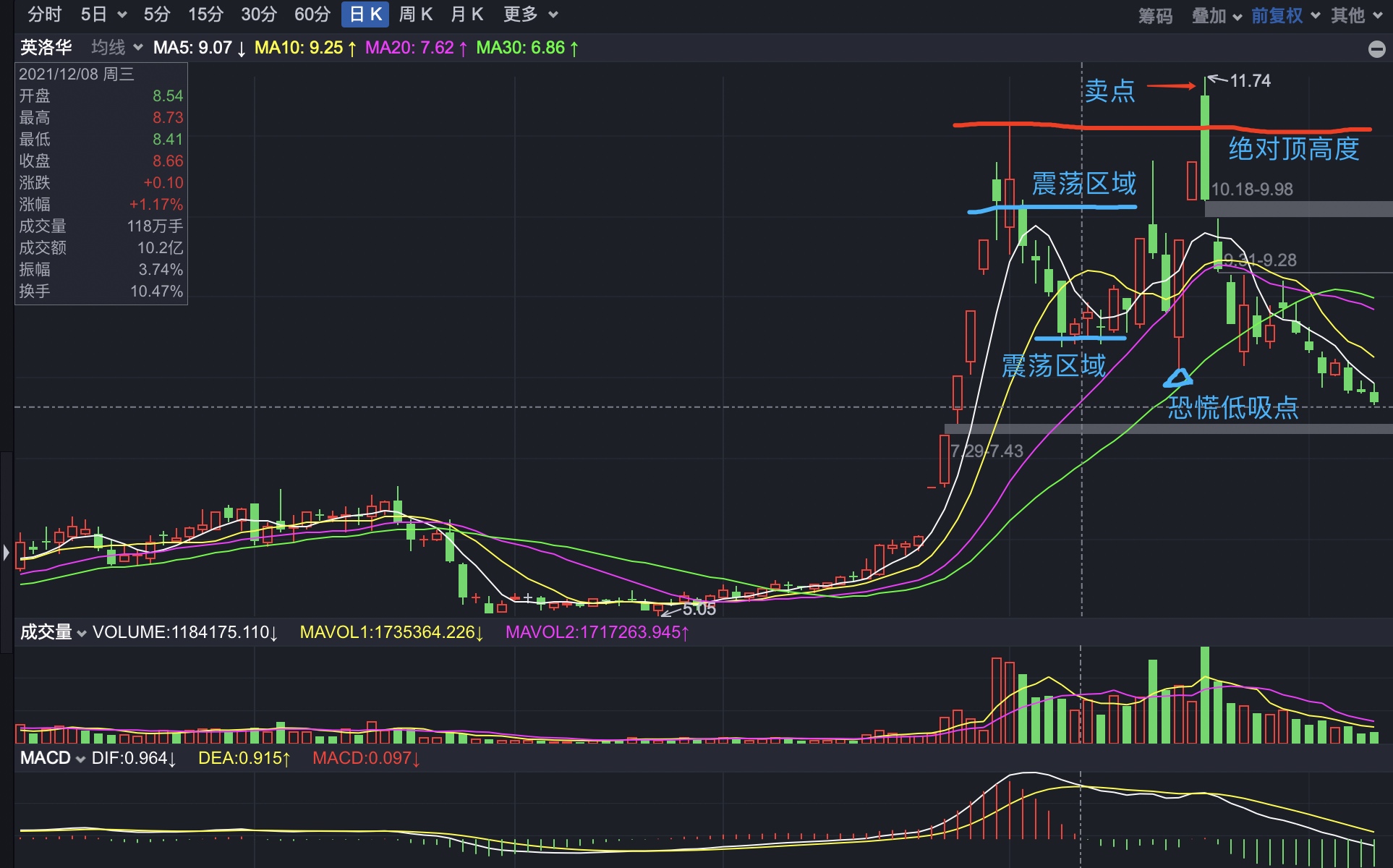Click the minus collapse icon top right
Screen dimensions: 1393x868
pyautogui.click(x=1376, y=49)
